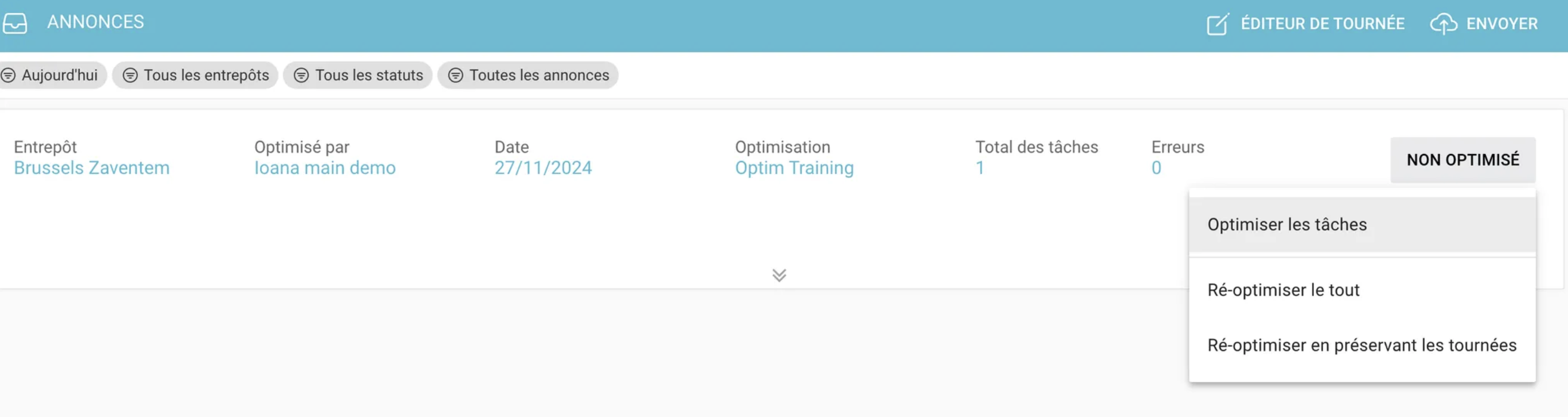This screenshot has width=1568, height=417.
Task: Click the date 27/11/2024
Action: [x=543, y=167]
